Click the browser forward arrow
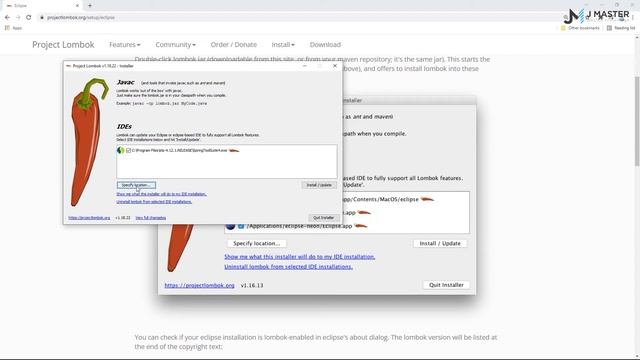The height and width of the screenshot is (360, 640). 18,18
